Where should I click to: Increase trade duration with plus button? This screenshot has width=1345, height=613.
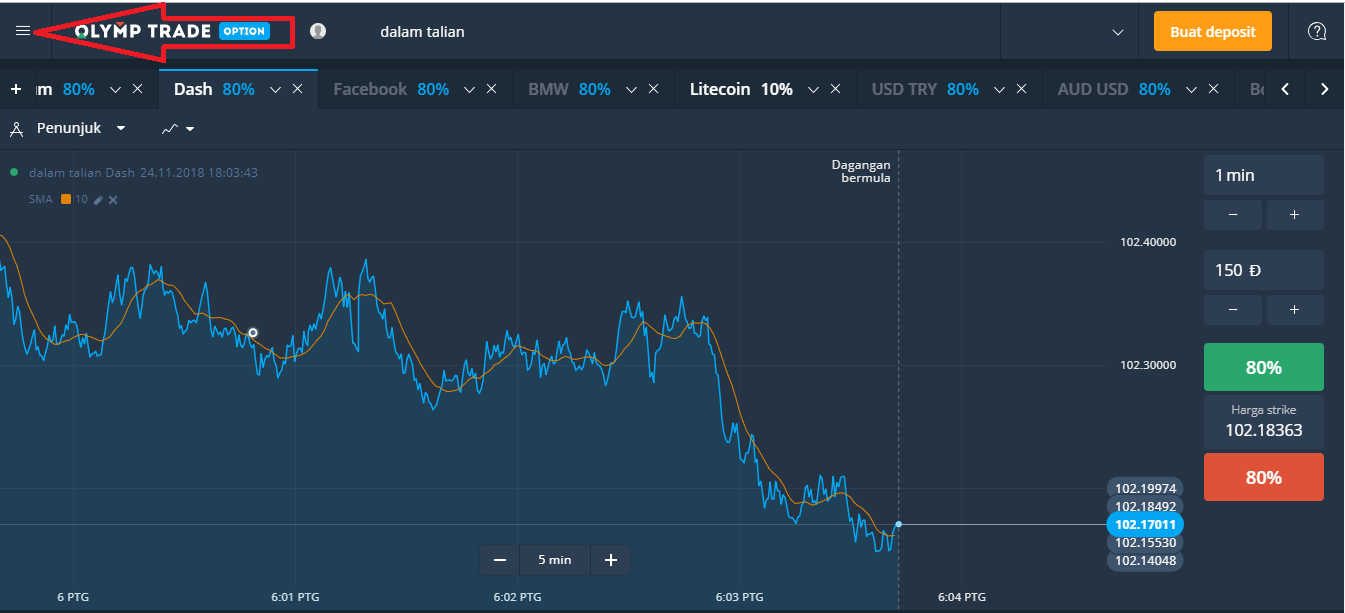1294,214
